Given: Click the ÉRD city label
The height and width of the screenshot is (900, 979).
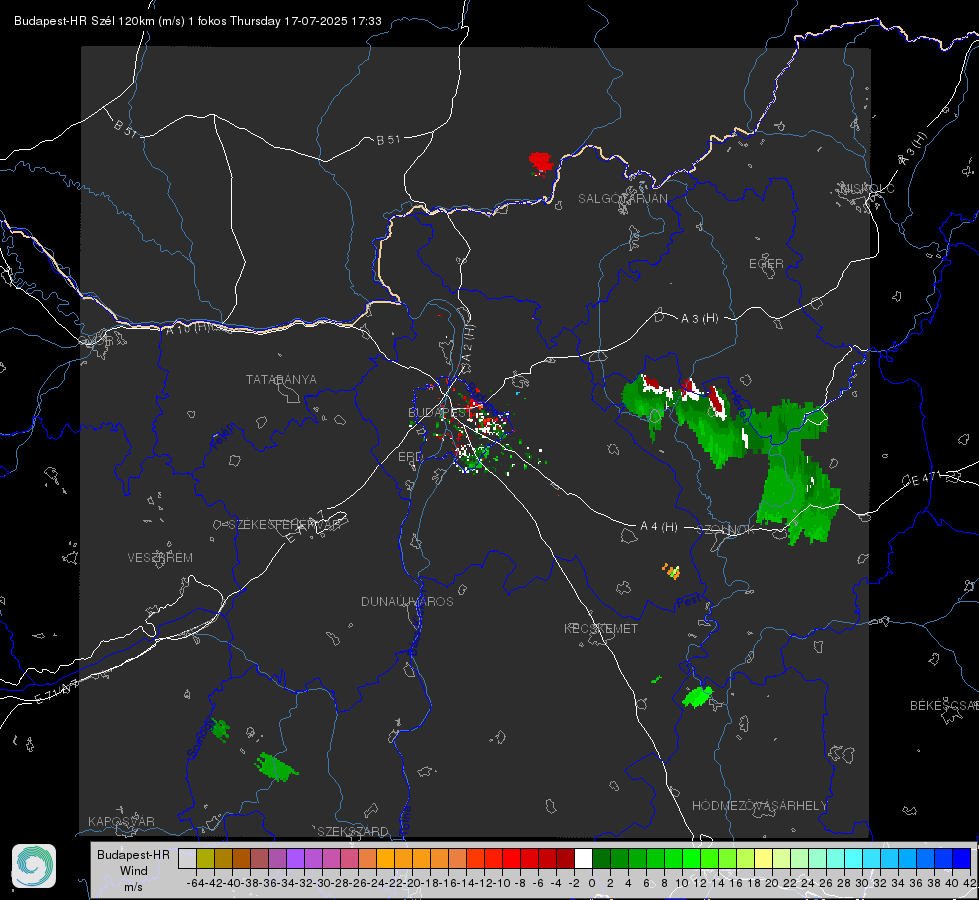Looking at the screenshot, I should coord(410,457).
